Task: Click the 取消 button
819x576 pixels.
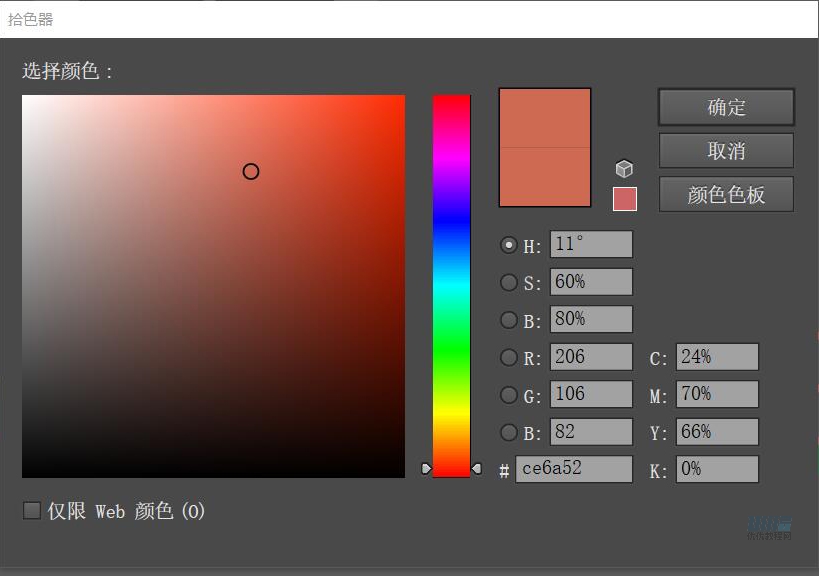Action: [726, 151]
